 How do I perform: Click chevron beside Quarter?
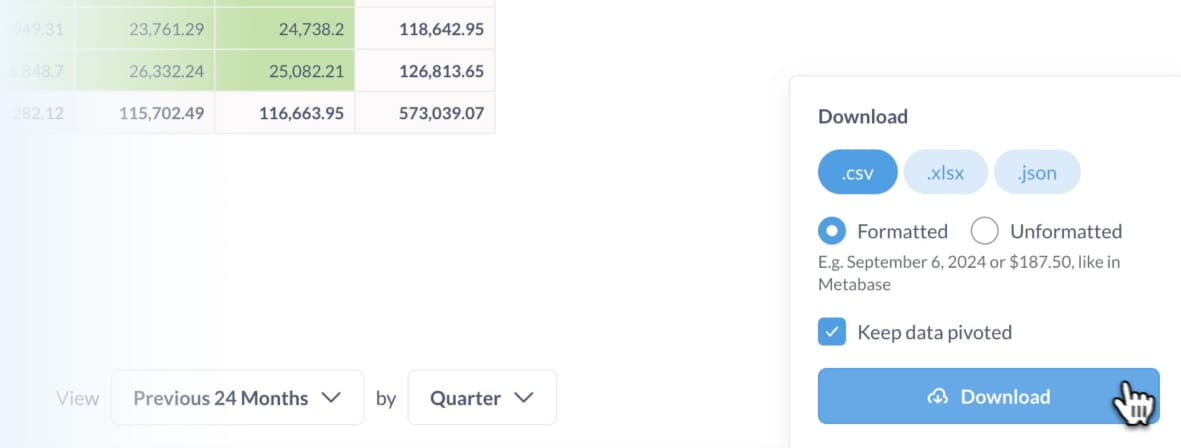point(523,398)
